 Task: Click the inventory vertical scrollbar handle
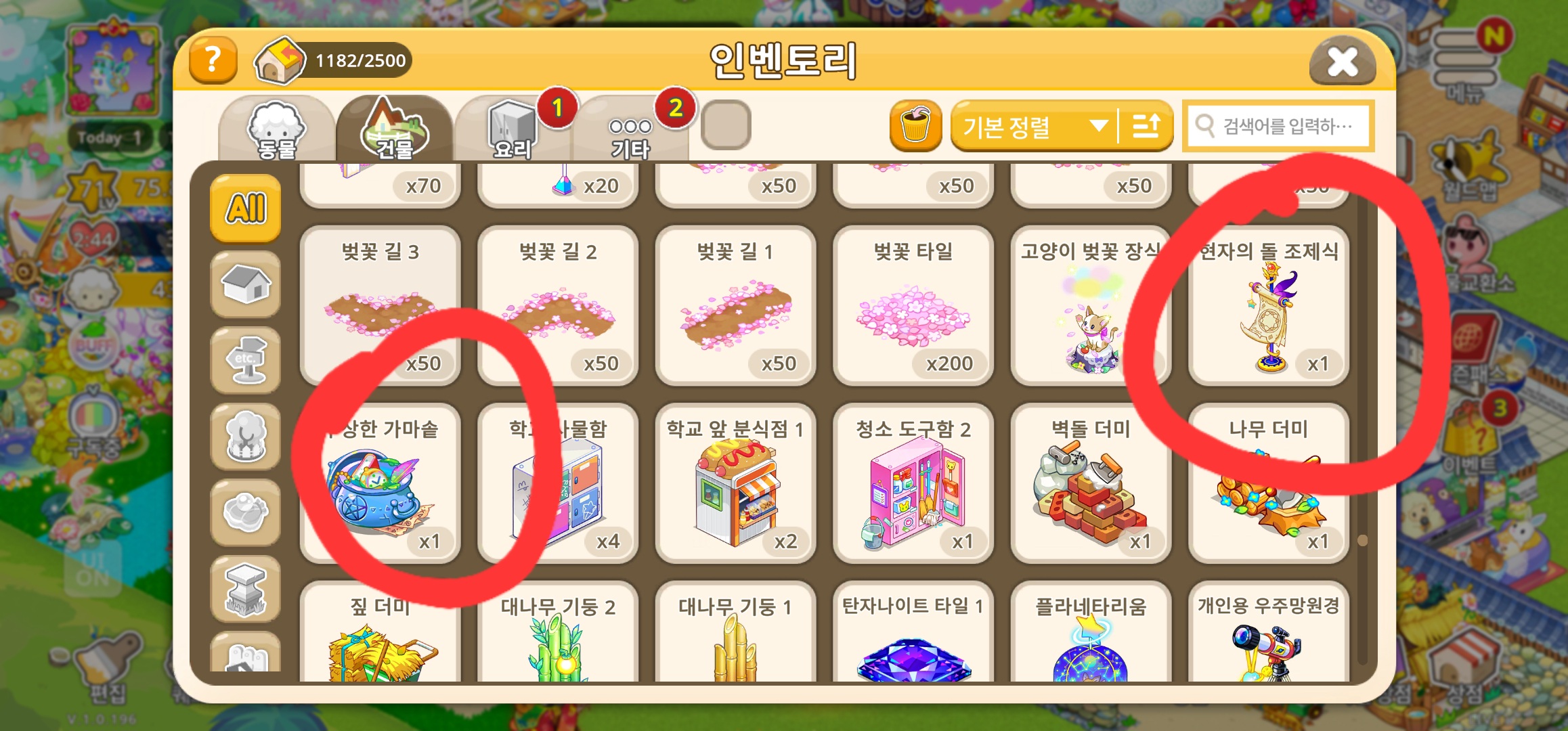[x=1362, y=540]
